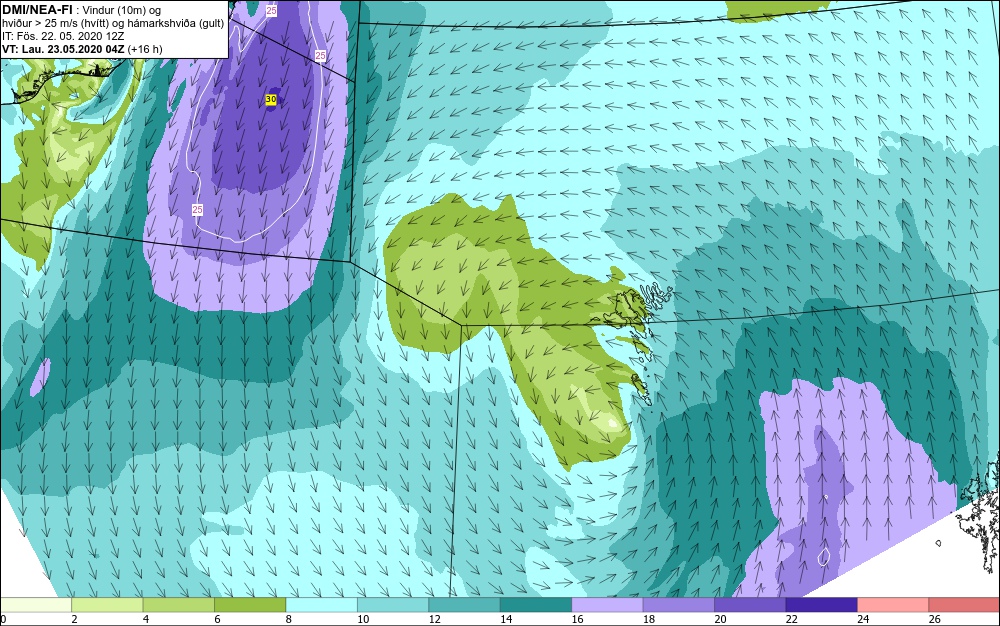Viewport: 1000px width, 626px height.
Task: Select the 8–10 m/s pale cyan legend swatch
Action: 321,605
